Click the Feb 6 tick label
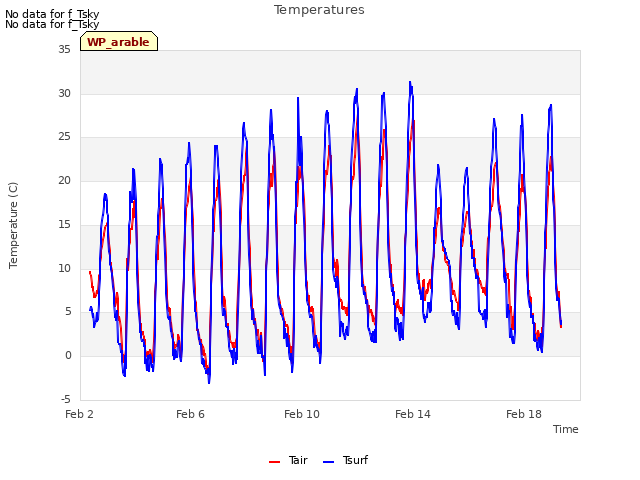This screenshot has width=640, height=480. point(190,414)
